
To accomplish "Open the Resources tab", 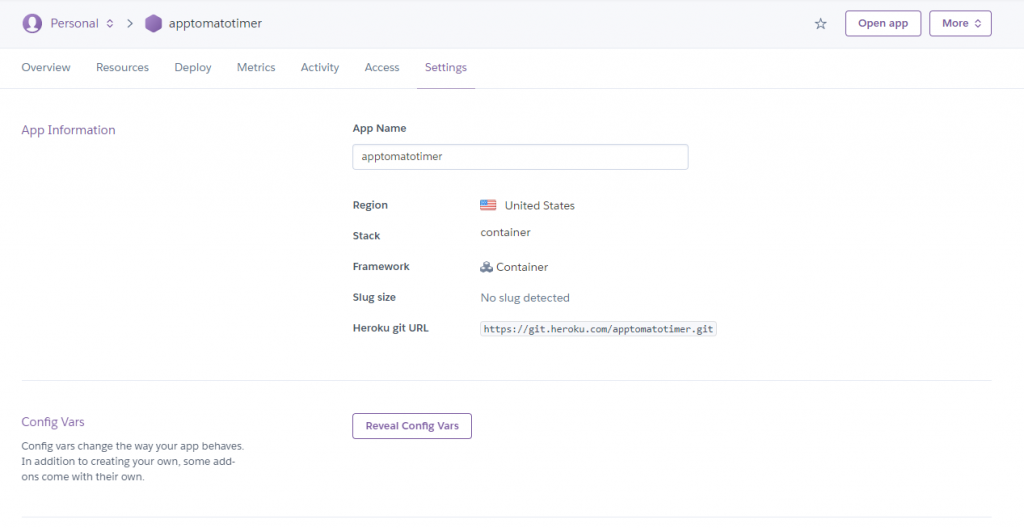I will 122,68.
